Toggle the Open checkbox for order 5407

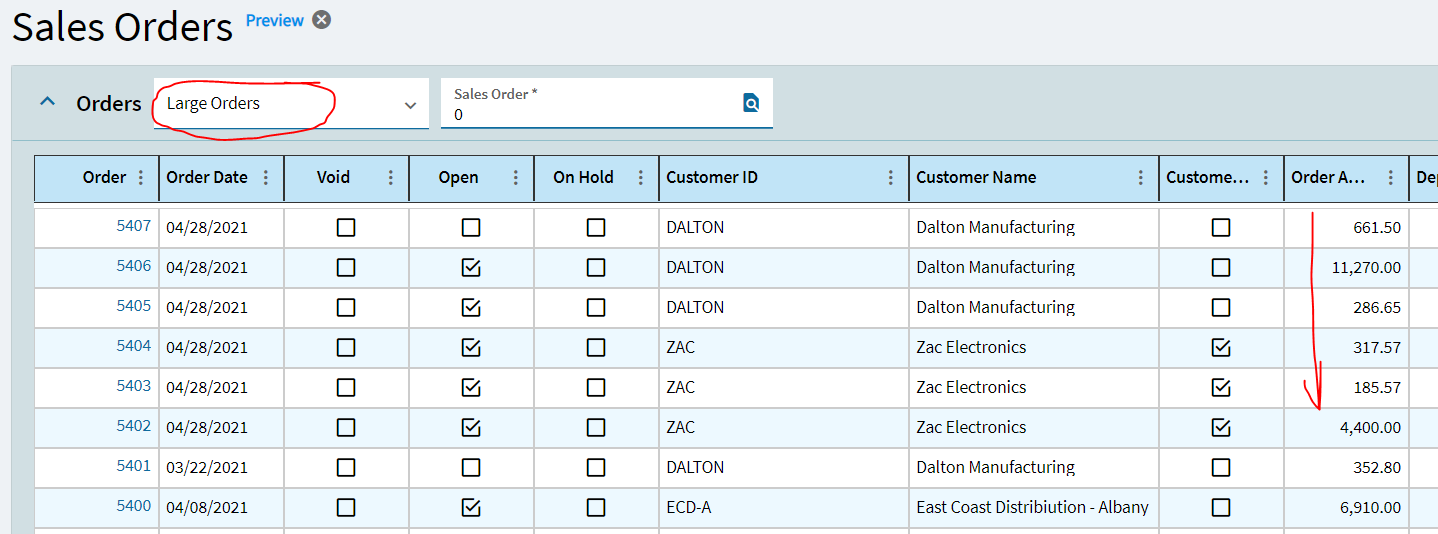tap(471, 228)
